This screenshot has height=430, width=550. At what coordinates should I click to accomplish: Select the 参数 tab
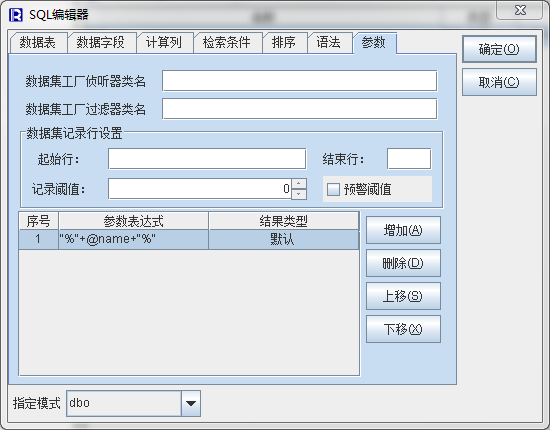coord(374,43)
